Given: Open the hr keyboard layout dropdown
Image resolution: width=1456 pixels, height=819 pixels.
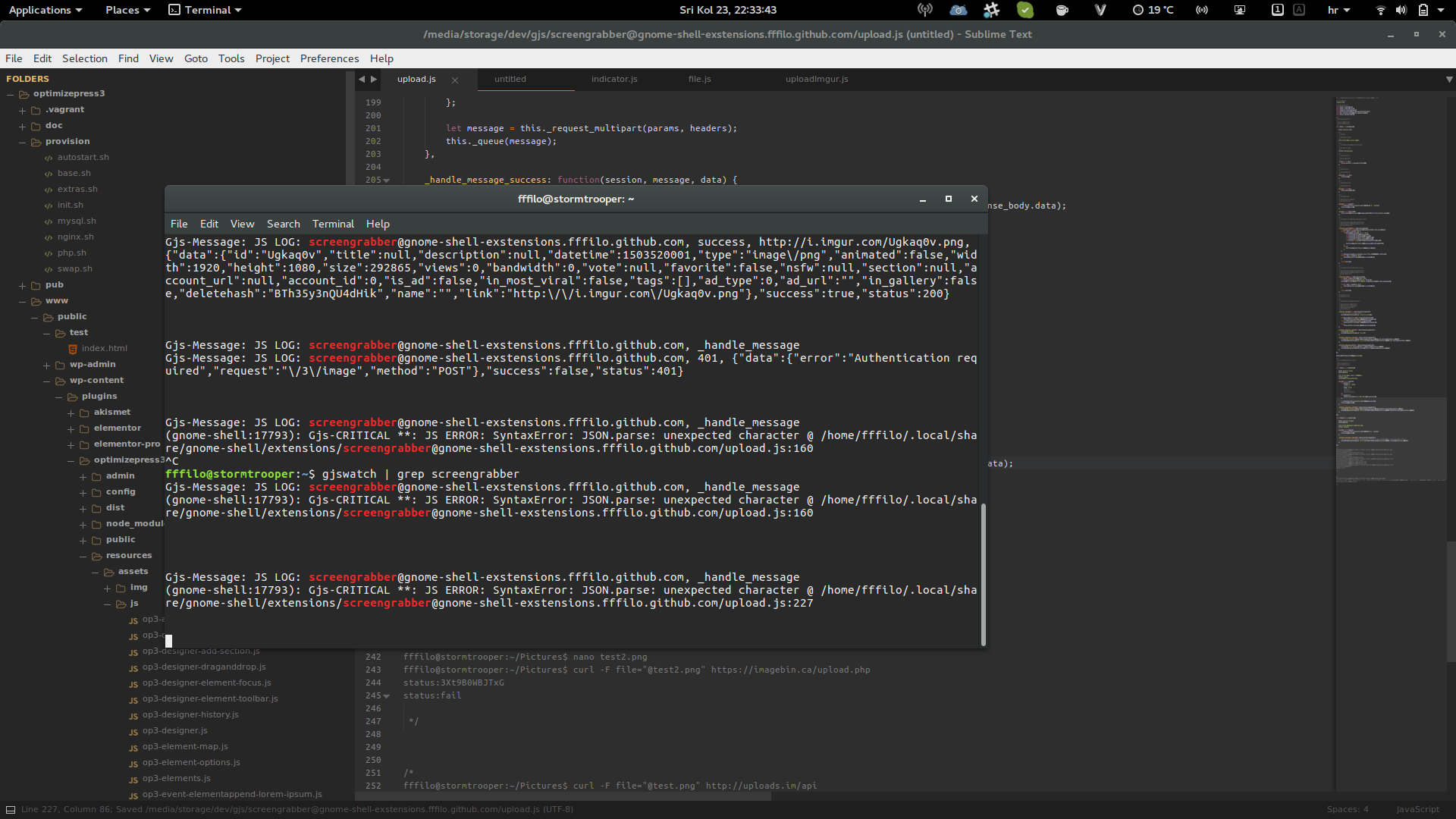Looking at the screenshot, I should (1338, 10).
